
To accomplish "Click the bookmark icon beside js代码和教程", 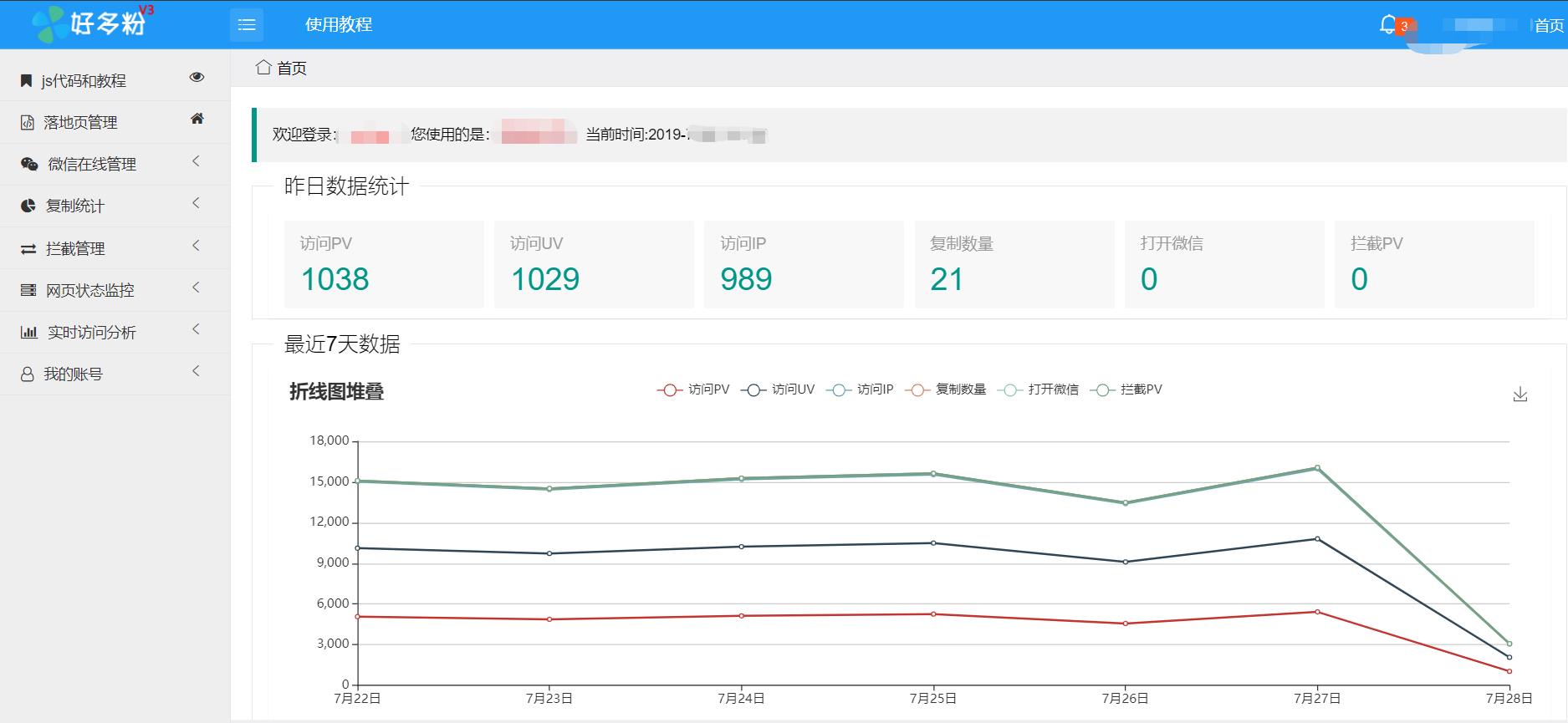I will (27, 81).
